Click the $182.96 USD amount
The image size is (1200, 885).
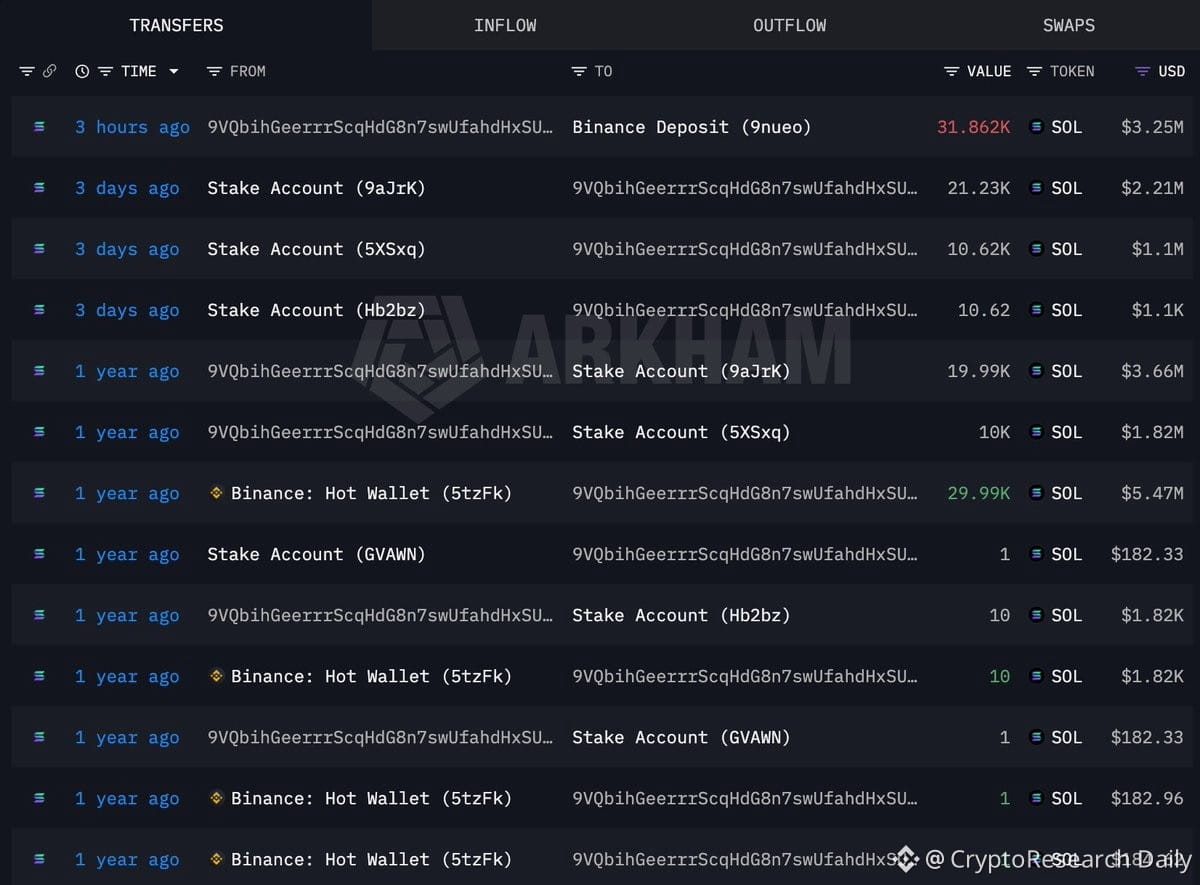[1148, 798]
